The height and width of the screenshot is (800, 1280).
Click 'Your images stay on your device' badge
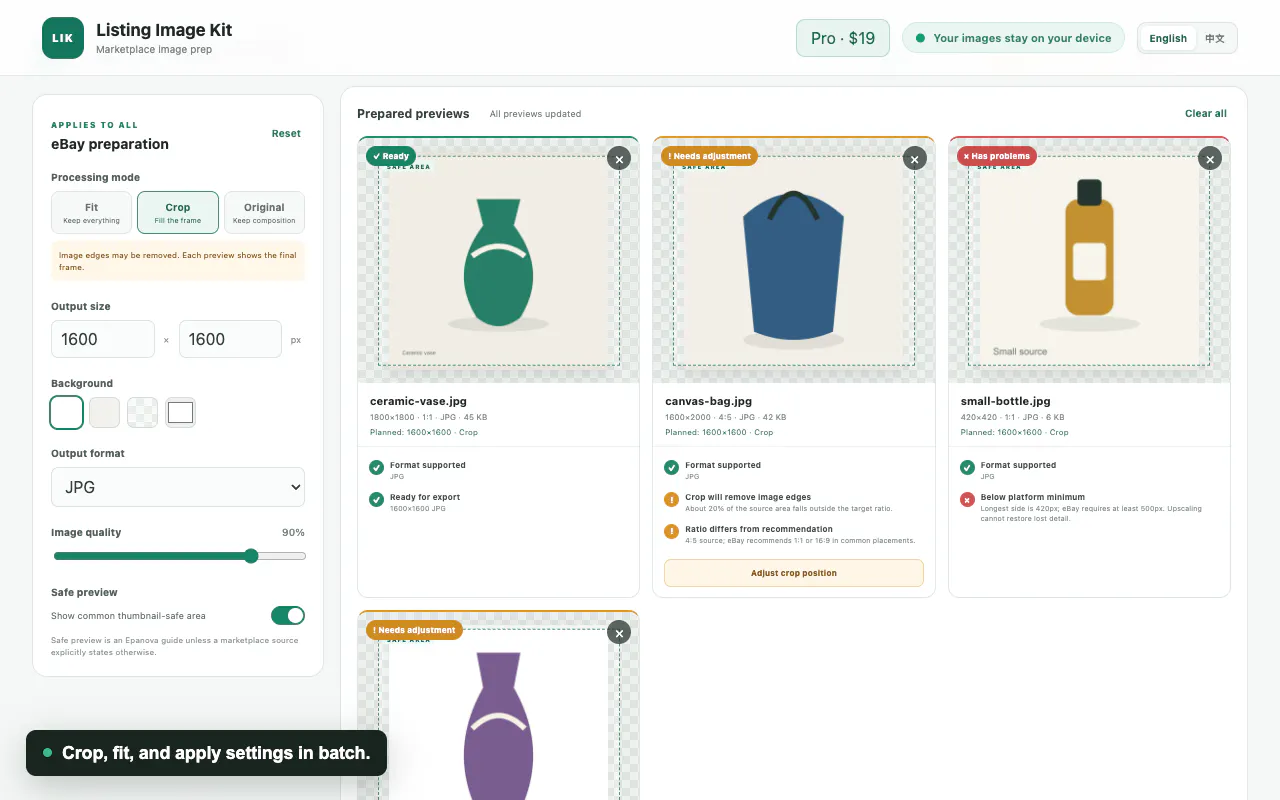1013,38
